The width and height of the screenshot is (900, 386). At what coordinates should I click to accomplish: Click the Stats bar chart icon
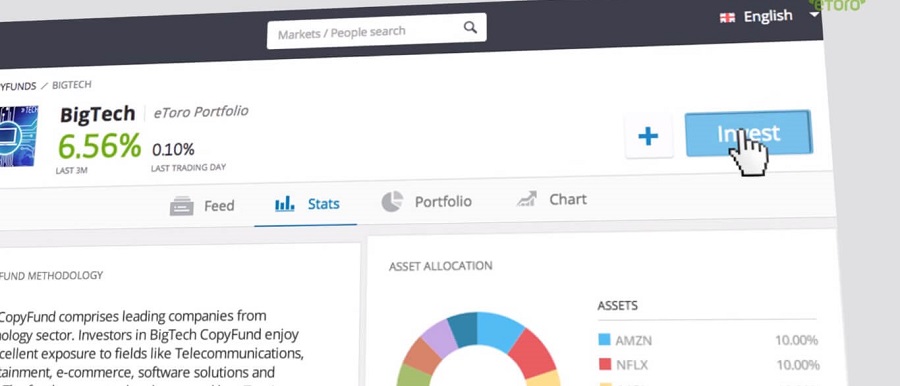coord(285,203)
